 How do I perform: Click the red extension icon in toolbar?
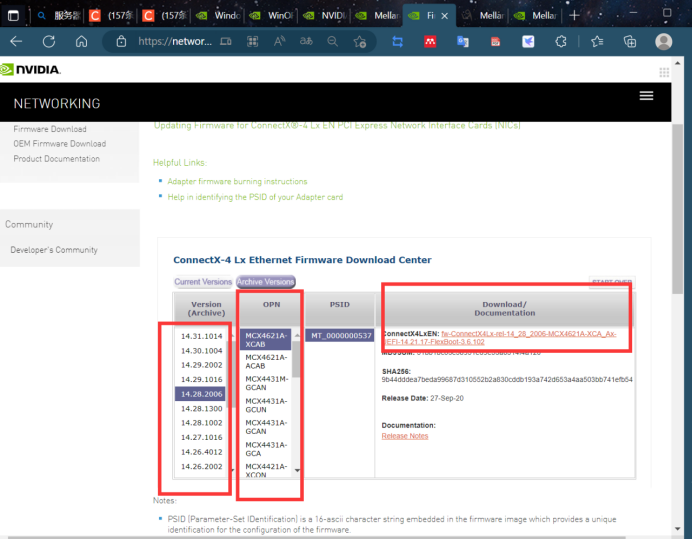pos(430,42)
